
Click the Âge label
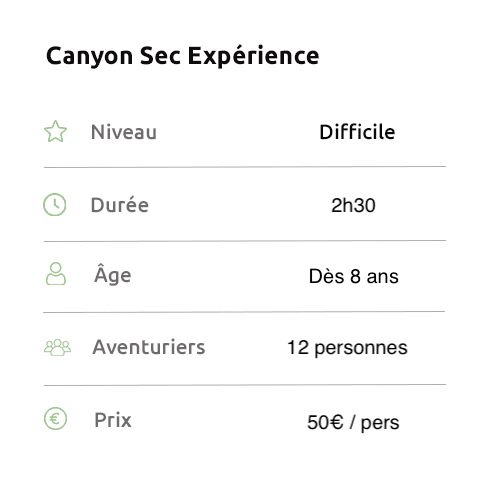(113, 274)
